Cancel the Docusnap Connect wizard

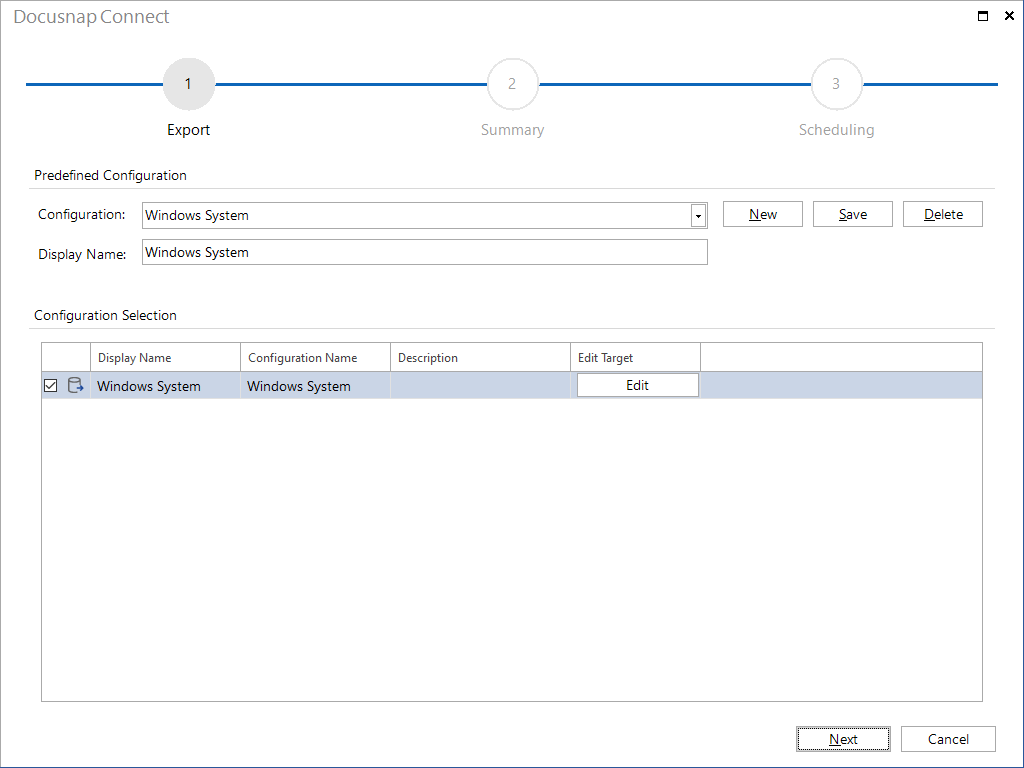click(x=948, y=739)
